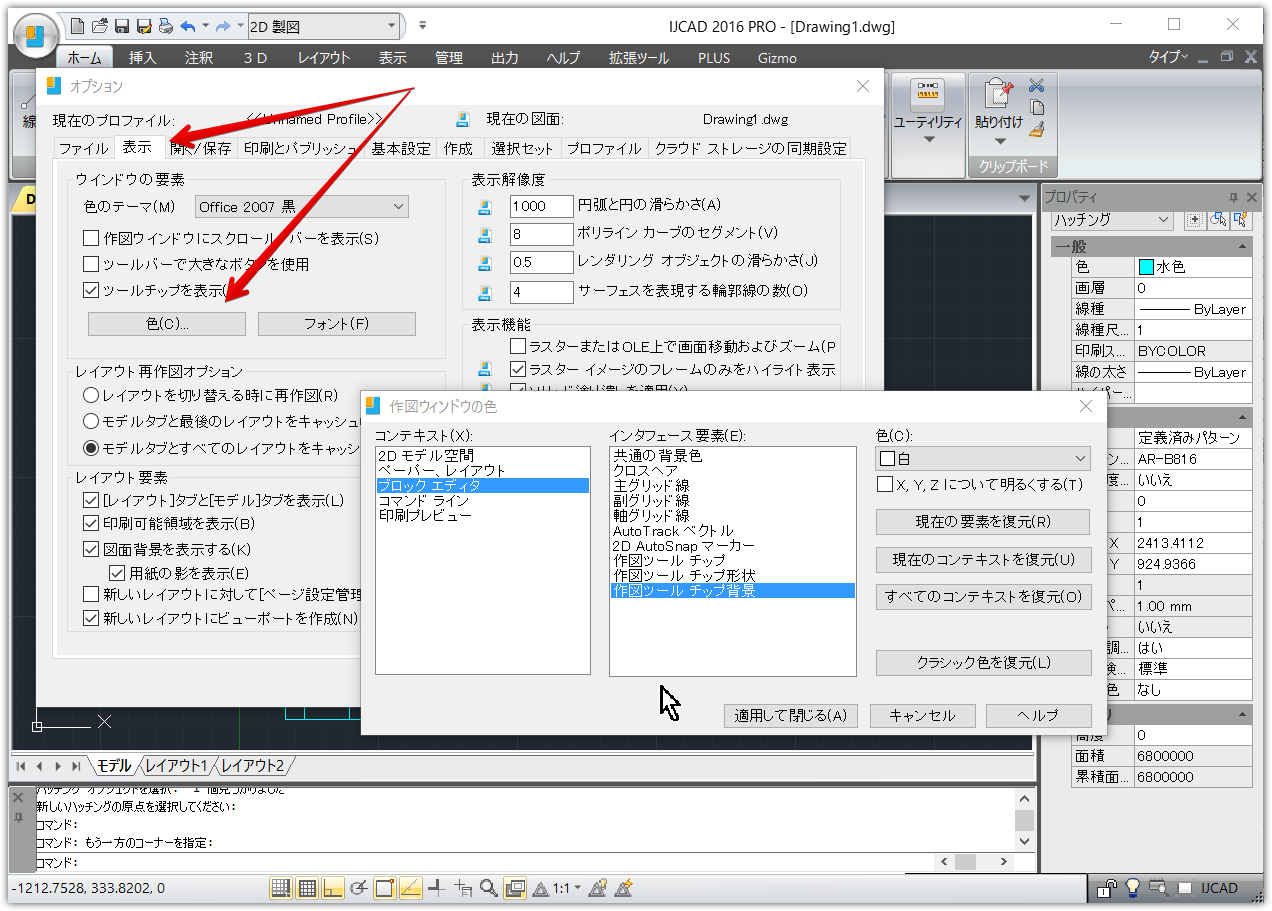1272x911 pixels.
Task: Click 現在の要素を復元(R) button
Action: tap(983, 522)
